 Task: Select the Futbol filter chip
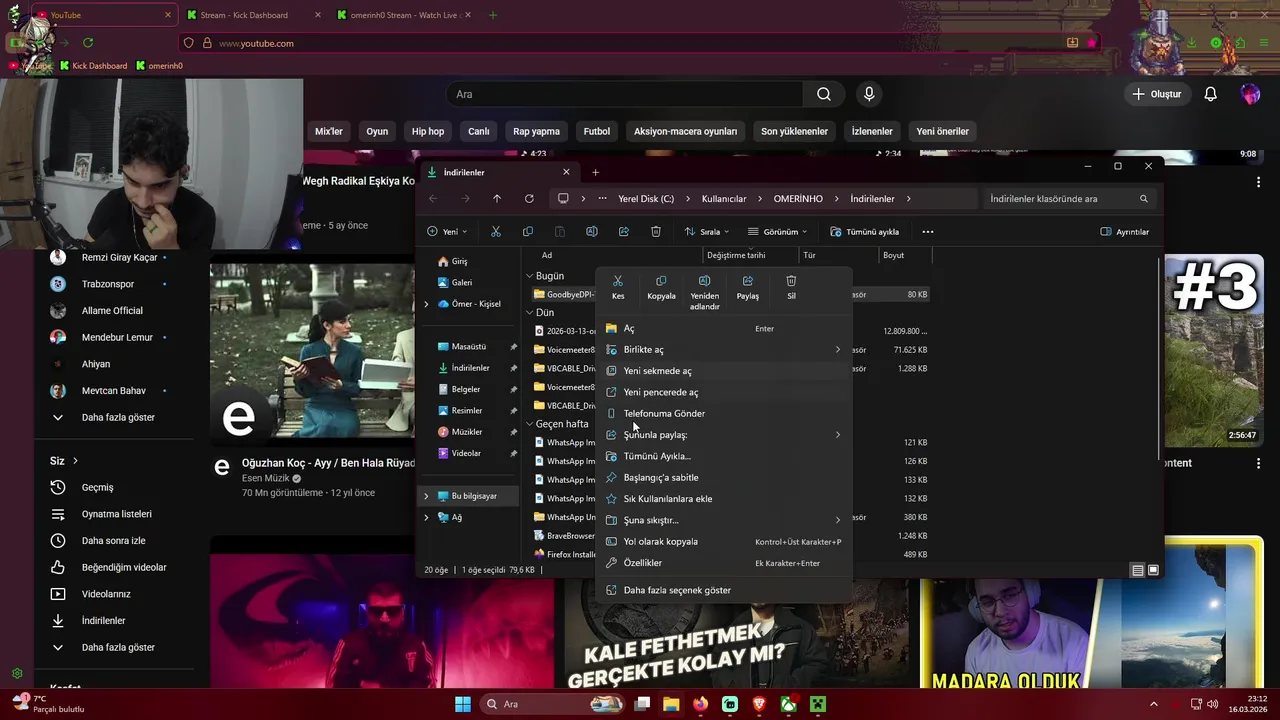click(x=597, y=131)
